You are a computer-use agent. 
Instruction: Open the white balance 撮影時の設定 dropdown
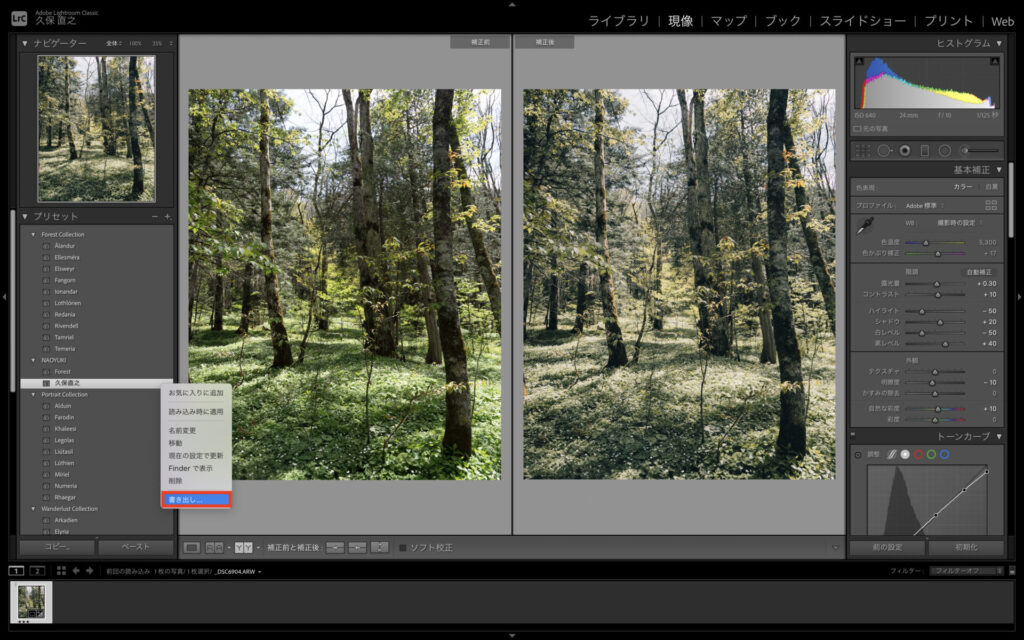958,223
